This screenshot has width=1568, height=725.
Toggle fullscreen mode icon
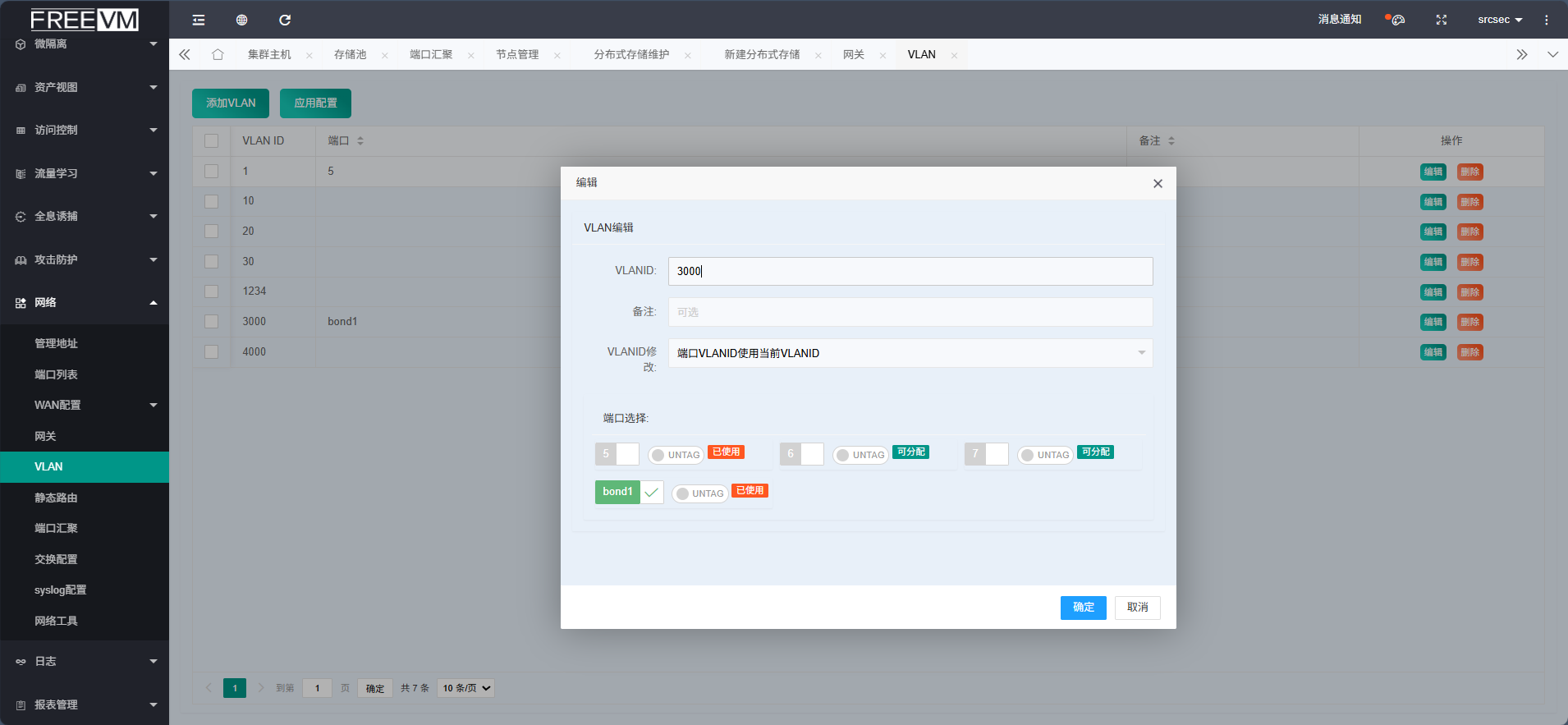coord(1441,20)
